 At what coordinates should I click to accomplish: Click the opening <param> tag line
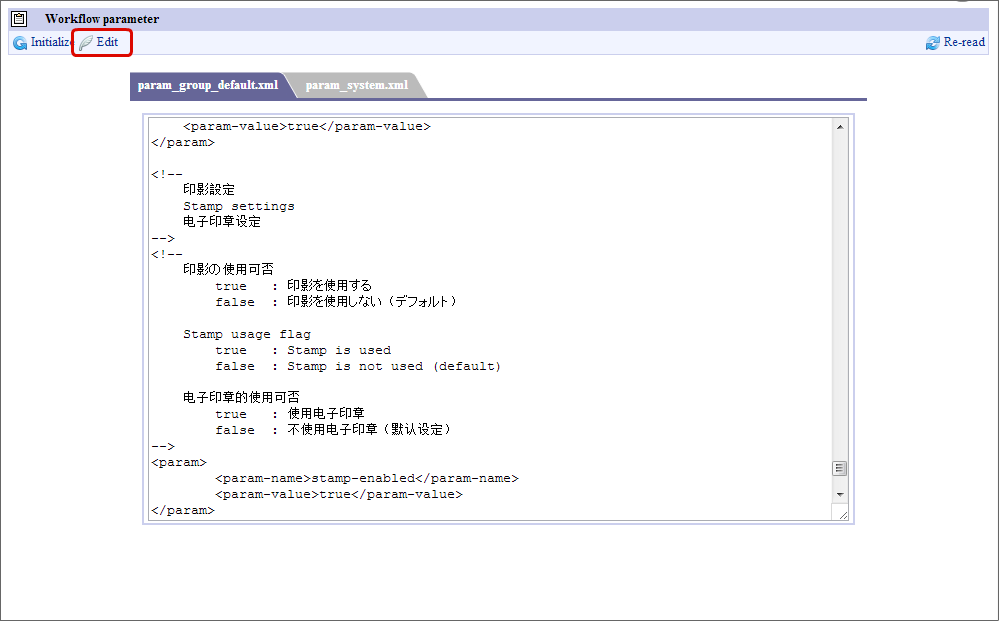179,462
